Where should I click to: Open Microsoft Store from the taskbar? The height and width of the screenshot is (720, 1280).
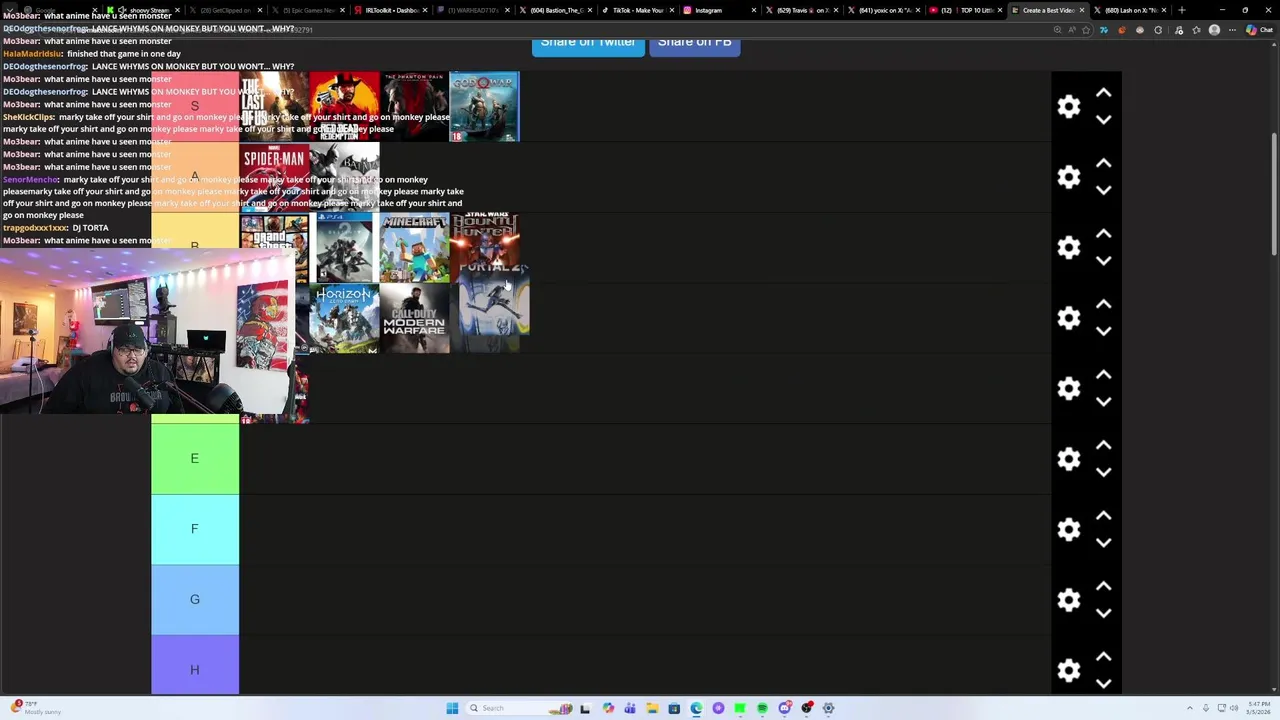tap(674, 708)
